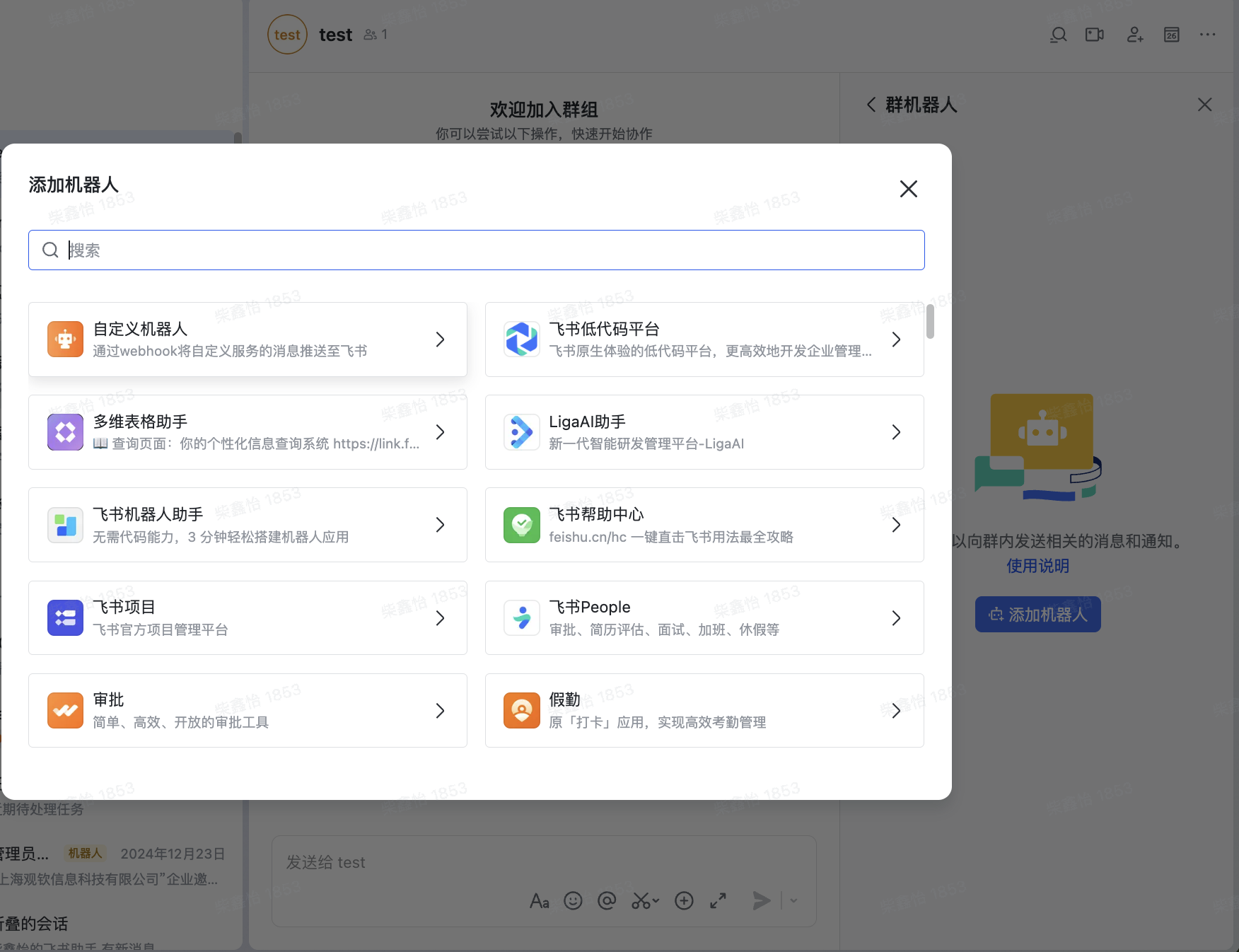This screenshot has height=952, width=1239.
Task: Select the 假勤 title text
Action: click(x=564, y=700)
